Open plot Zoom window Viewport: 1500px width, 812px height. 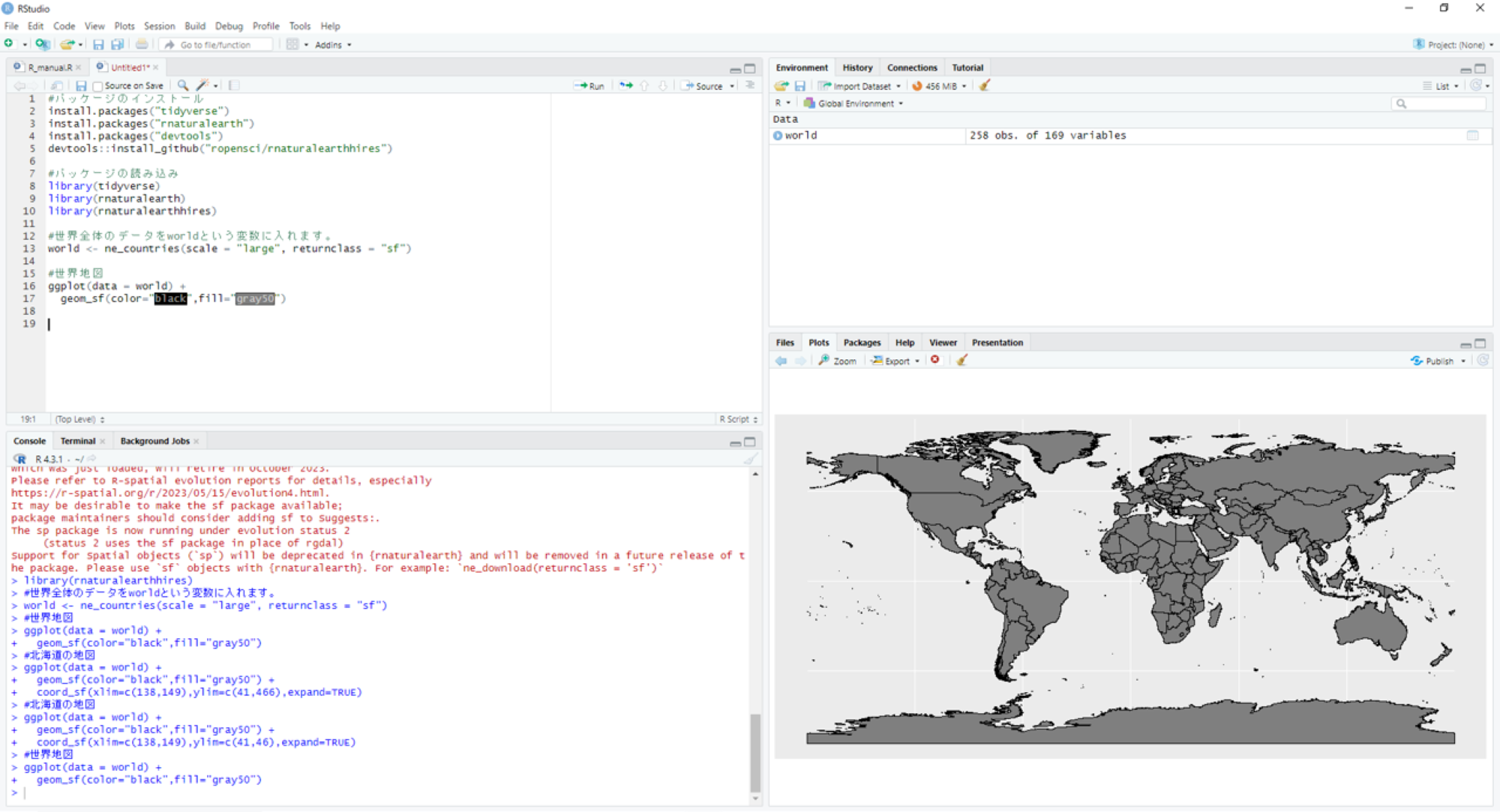point(837,361)
